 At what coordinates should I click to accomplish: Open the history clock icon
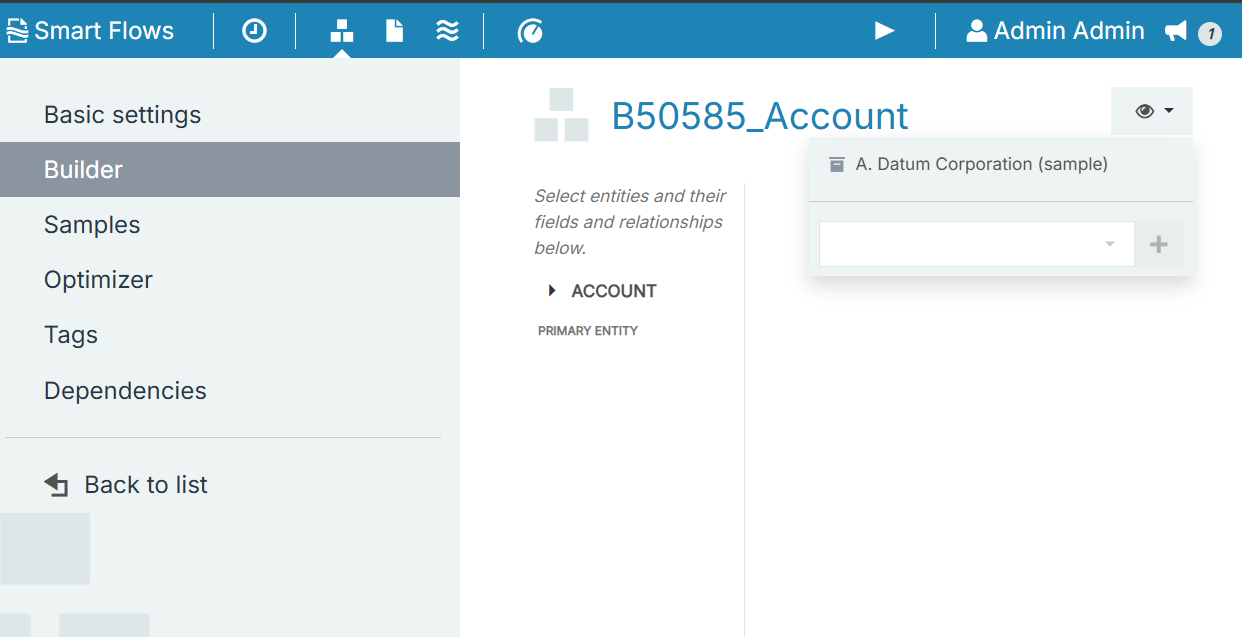(255, 31)
